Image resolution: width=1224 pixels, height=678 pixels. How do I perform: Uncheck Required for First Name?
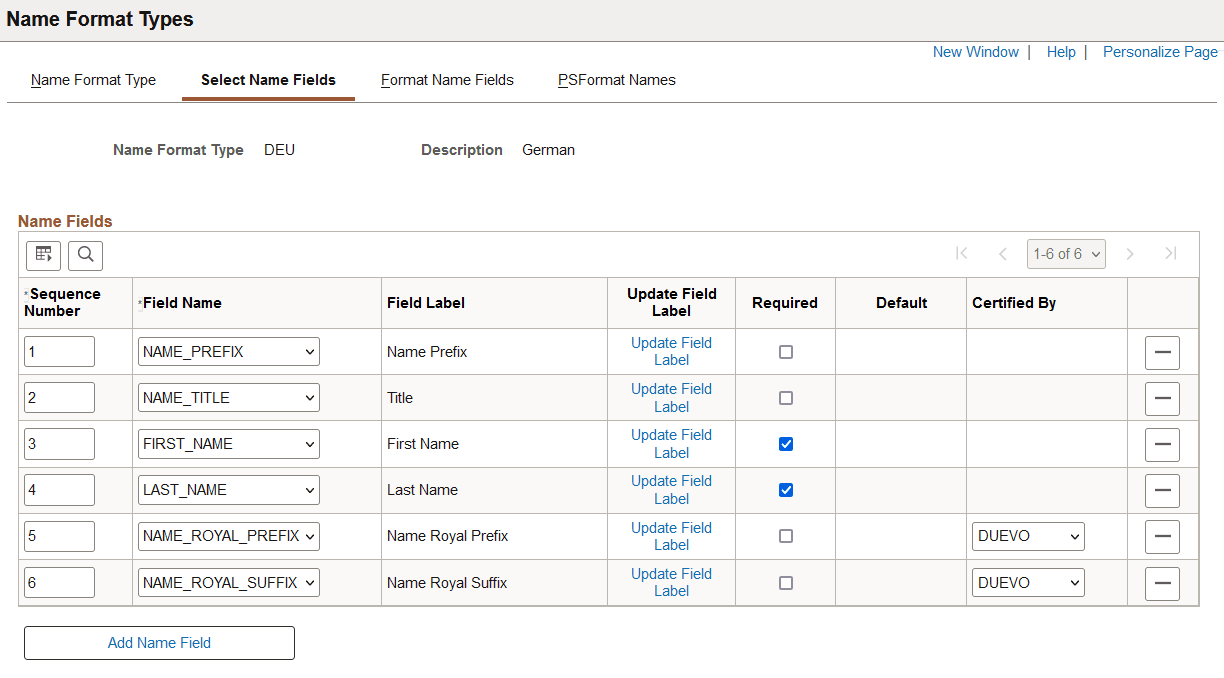tap(786, 444)
